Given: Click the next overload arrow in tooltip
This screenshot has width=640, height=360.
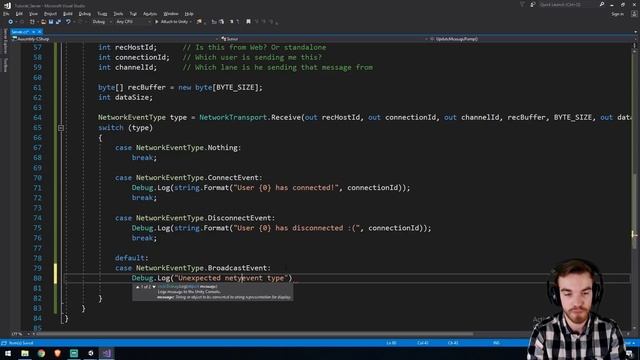Looking at the screenshot, I should point(154,287).
